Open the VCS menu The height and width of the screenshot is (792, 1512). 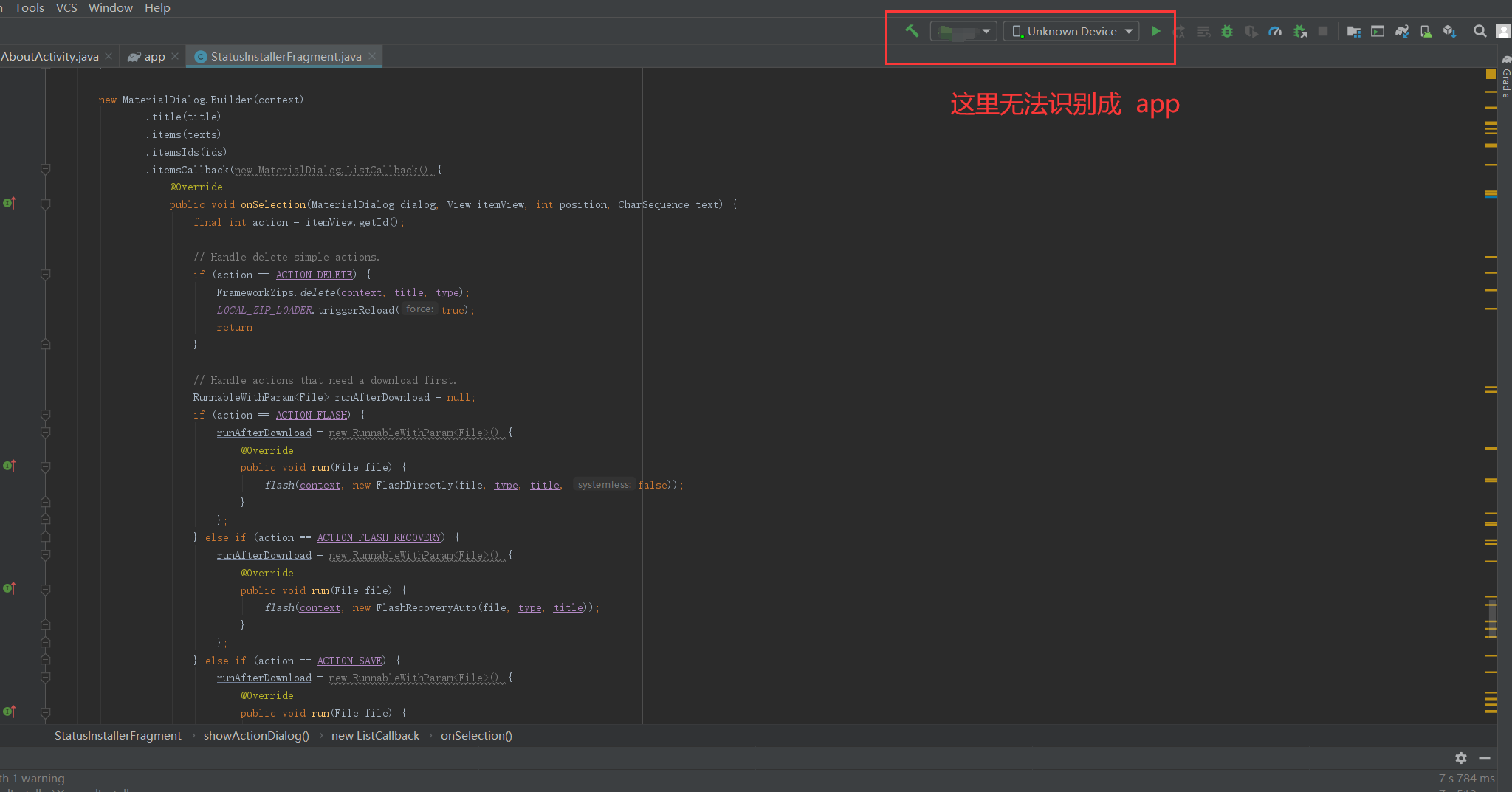tap(66, 8)
